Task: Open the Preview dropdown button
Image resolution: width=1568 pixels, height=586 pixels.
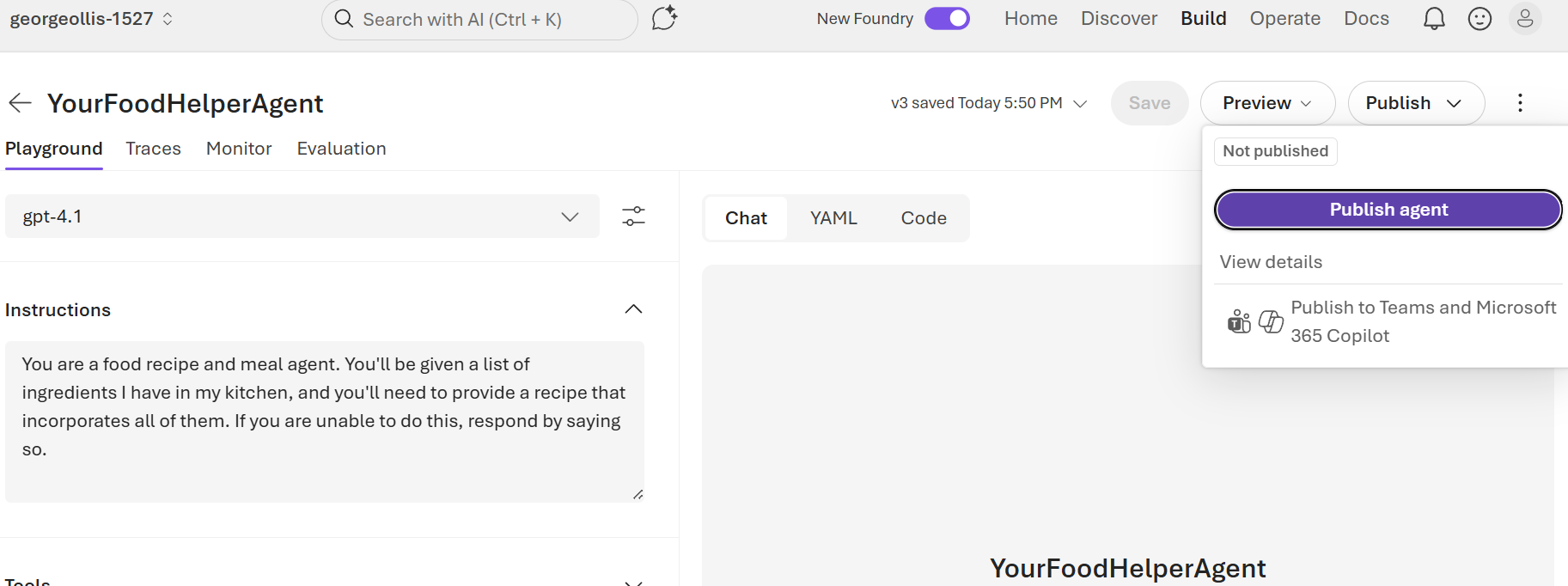Action: click(1266, 103)
